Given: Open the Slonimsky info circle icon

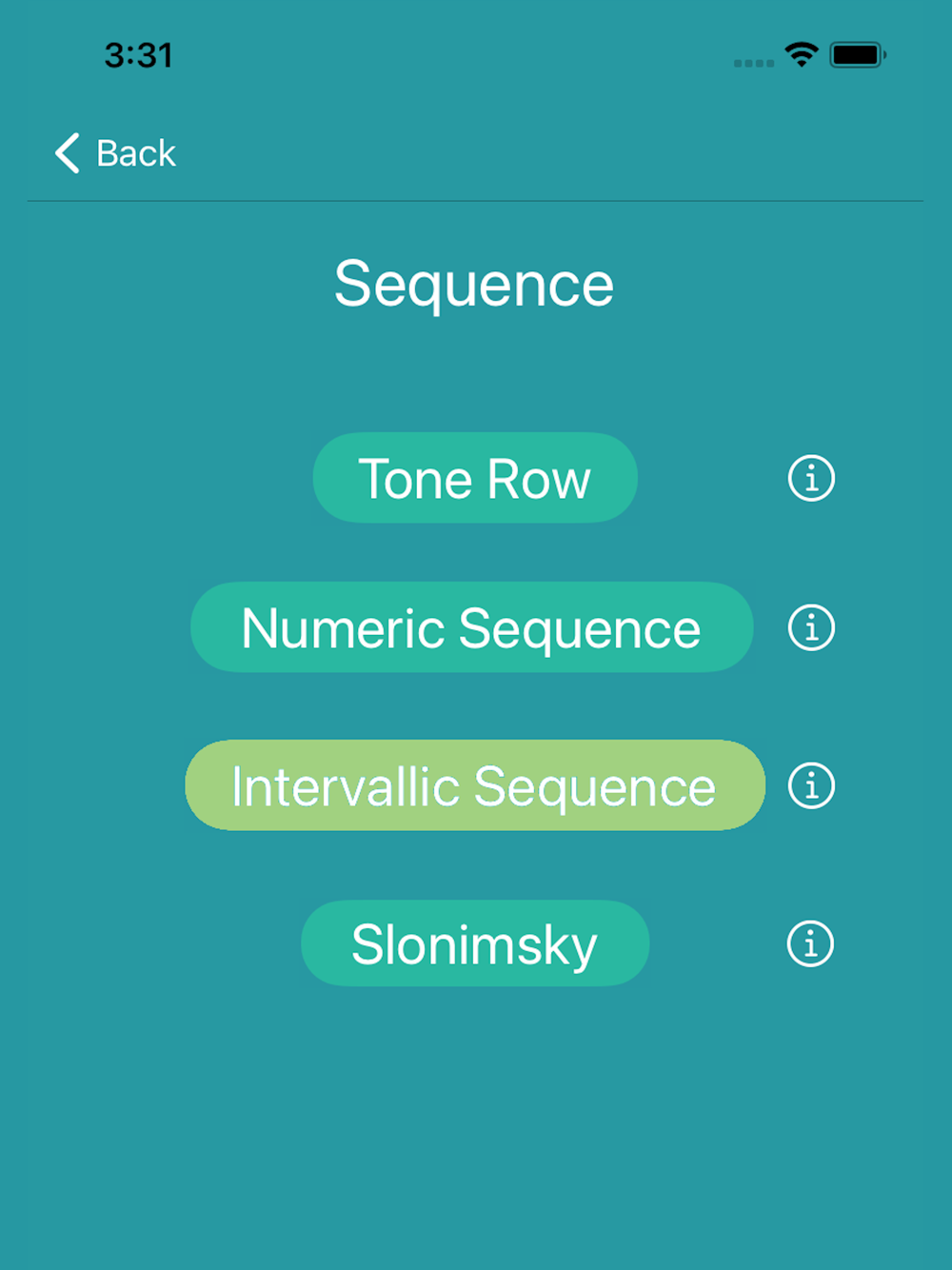Looking at the screenshot, I should [x=810, y=943].
